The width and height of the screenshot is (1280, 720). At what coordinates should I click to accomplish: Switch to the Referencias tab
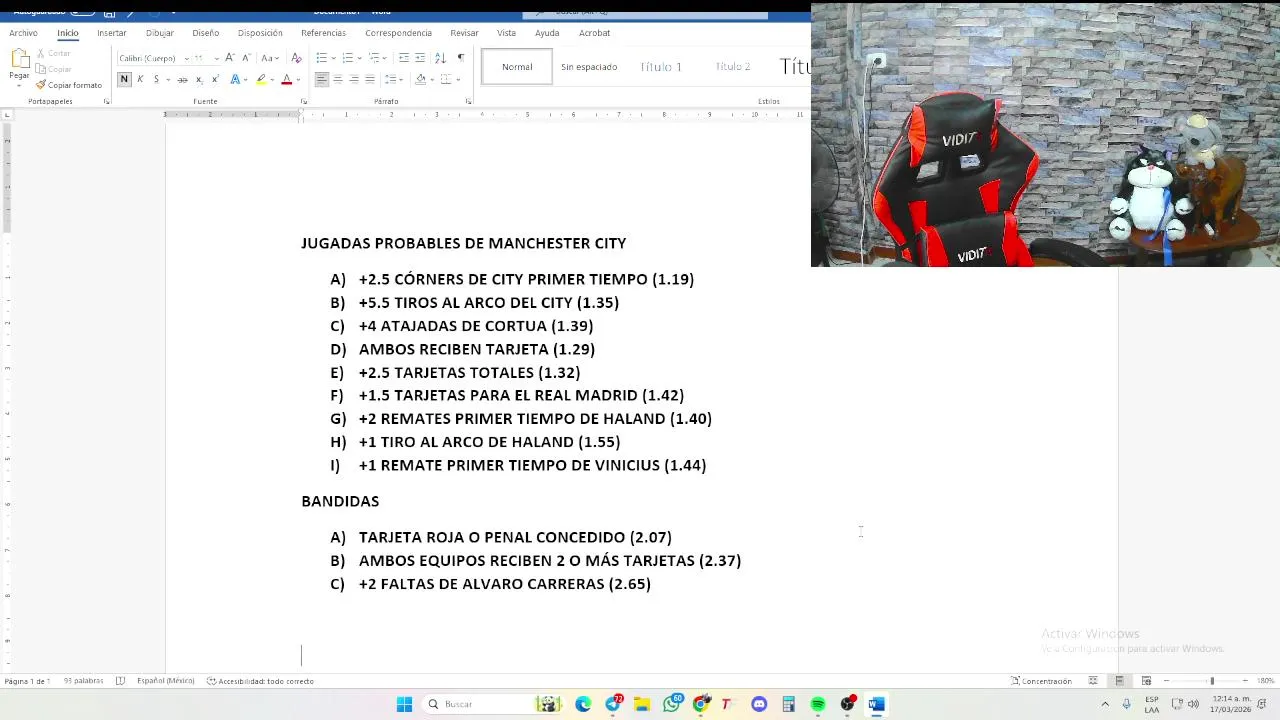[x=323, y=33]
